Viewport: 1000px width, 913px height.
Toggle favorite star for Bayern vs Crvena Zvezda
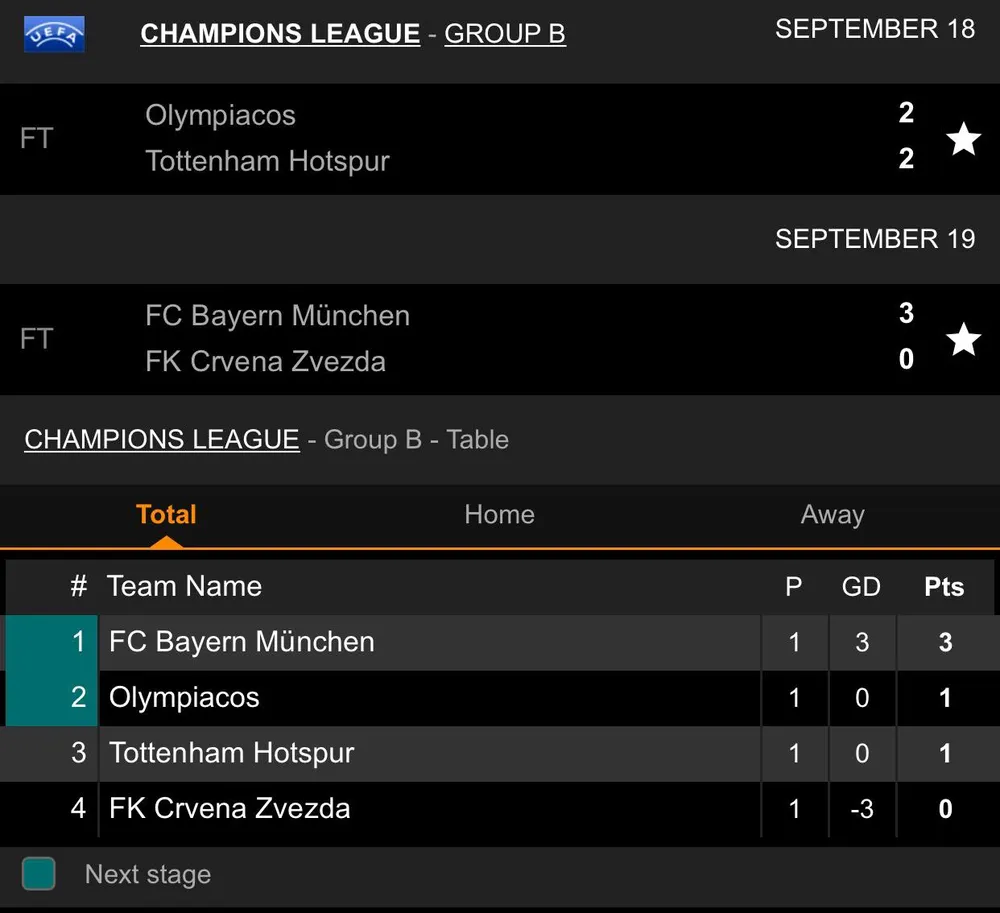click(x=963, y=339)
